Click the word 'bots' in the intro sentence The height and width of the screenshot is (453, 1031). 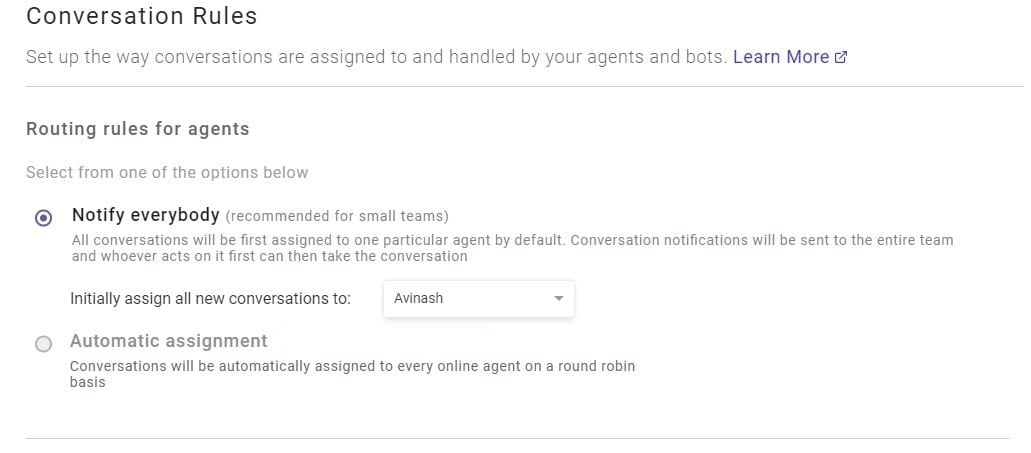[706, 57]
